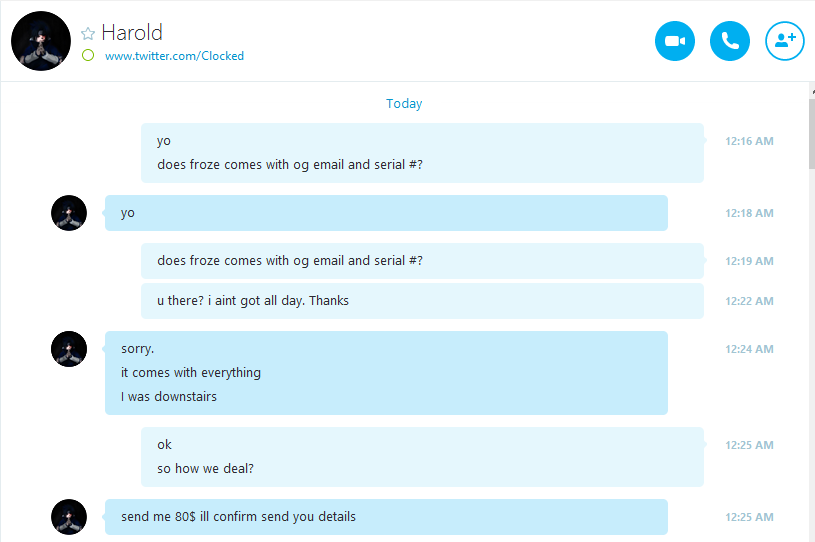Click the 12:16 AM timestamp
The image size is (815, 542).
click(x=749, y=141)
